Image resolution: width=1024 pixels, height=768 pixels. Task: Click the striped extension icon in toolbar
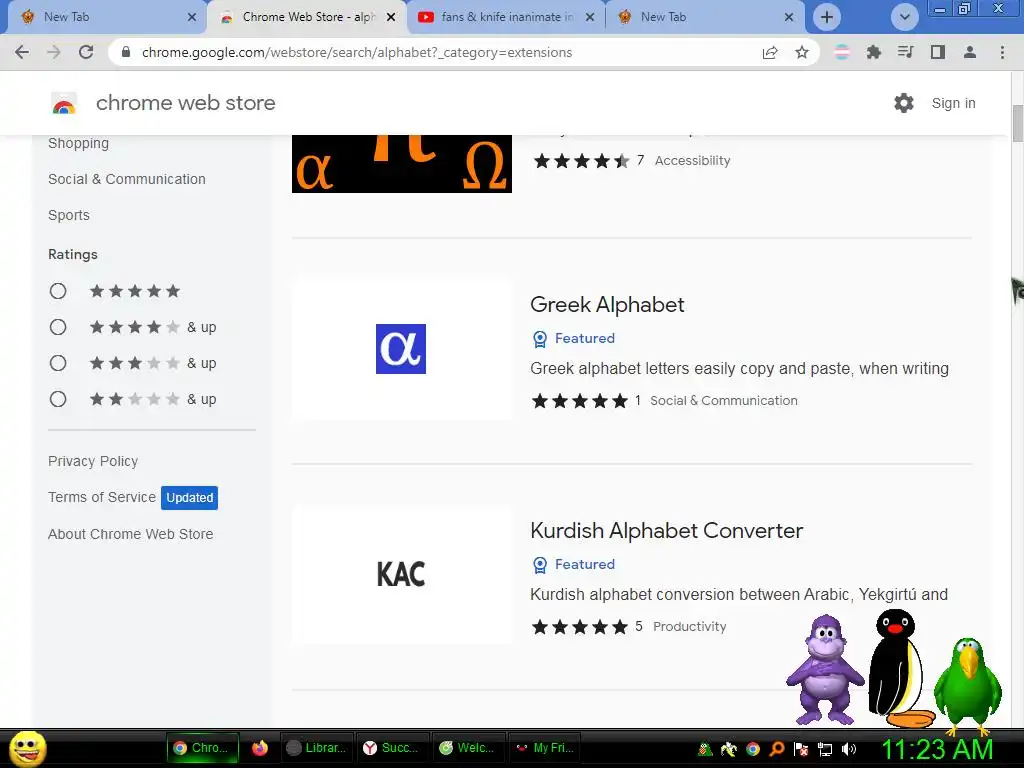pos(842,52)
